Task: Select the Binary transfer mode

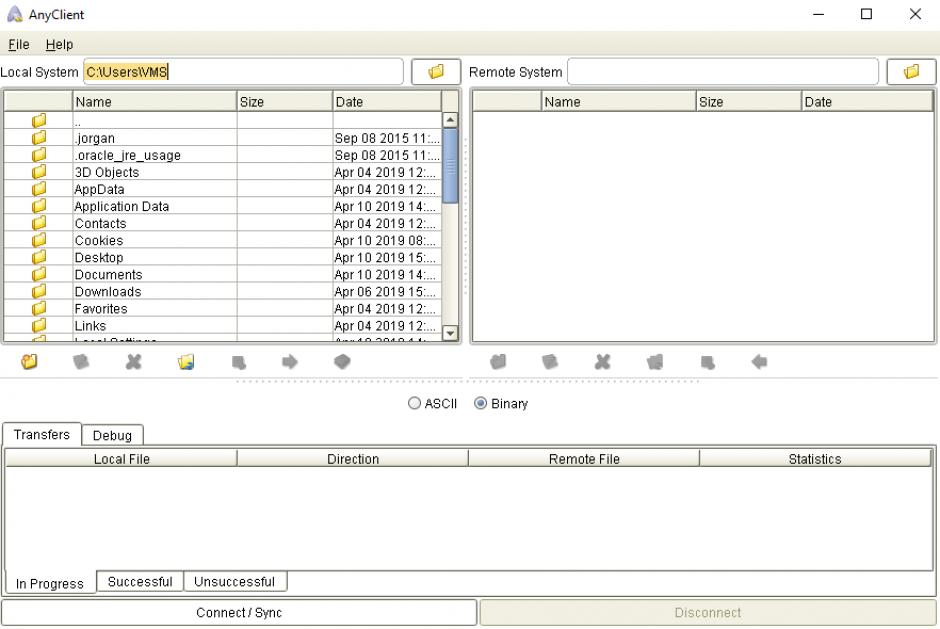Action: 501,404
